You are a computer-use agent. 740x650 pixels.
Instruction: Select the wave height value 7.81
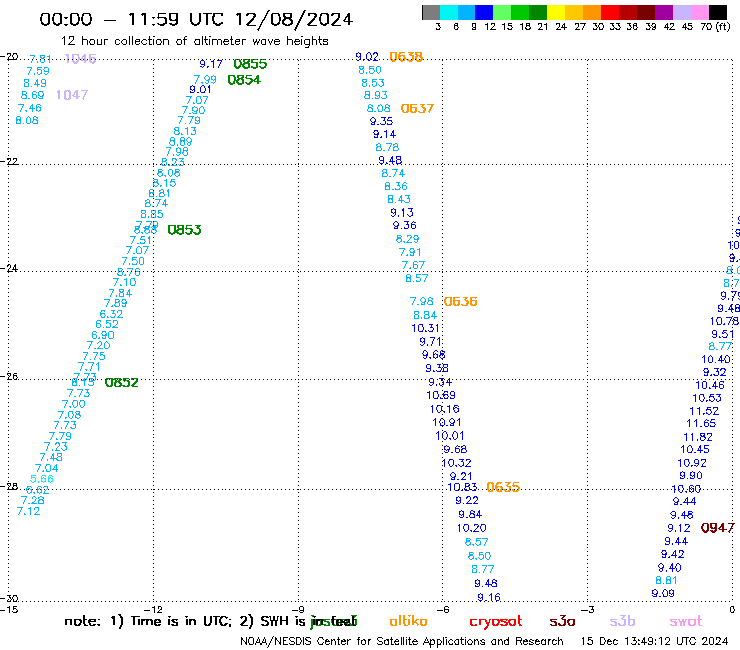click(x=40, y=59)
